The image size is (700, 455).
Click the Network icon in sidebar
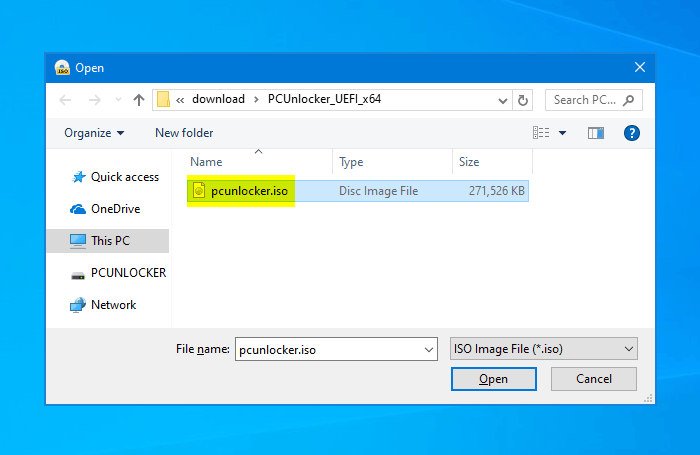click(x=78, y=305)
